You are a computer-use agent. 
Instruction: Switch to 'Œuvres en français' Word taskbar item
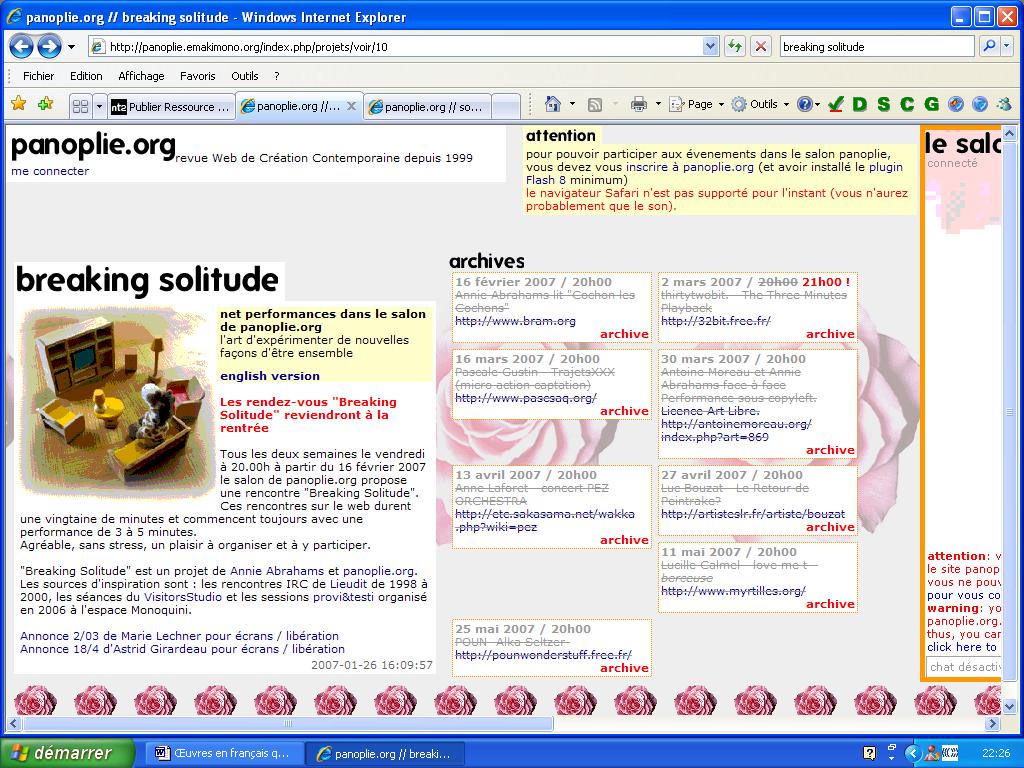tap(223, 754)
